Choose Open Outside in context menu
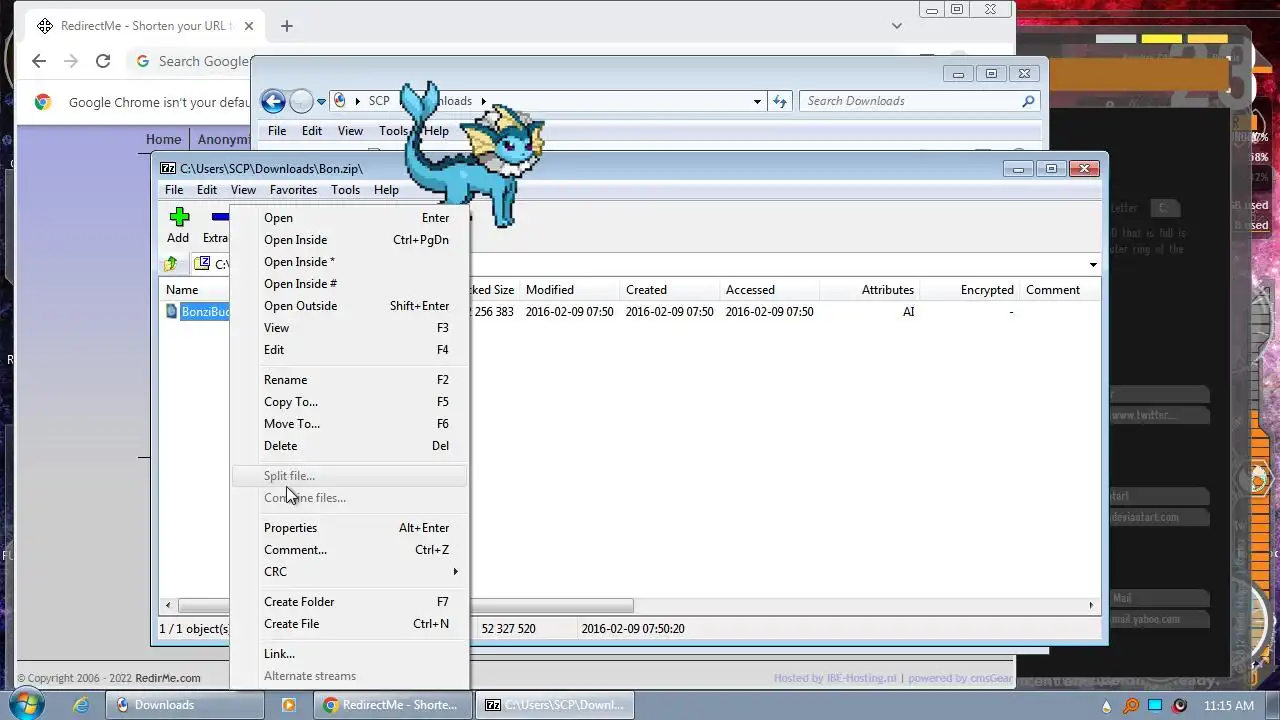The image size is (1280, 720). click(350, 306)
